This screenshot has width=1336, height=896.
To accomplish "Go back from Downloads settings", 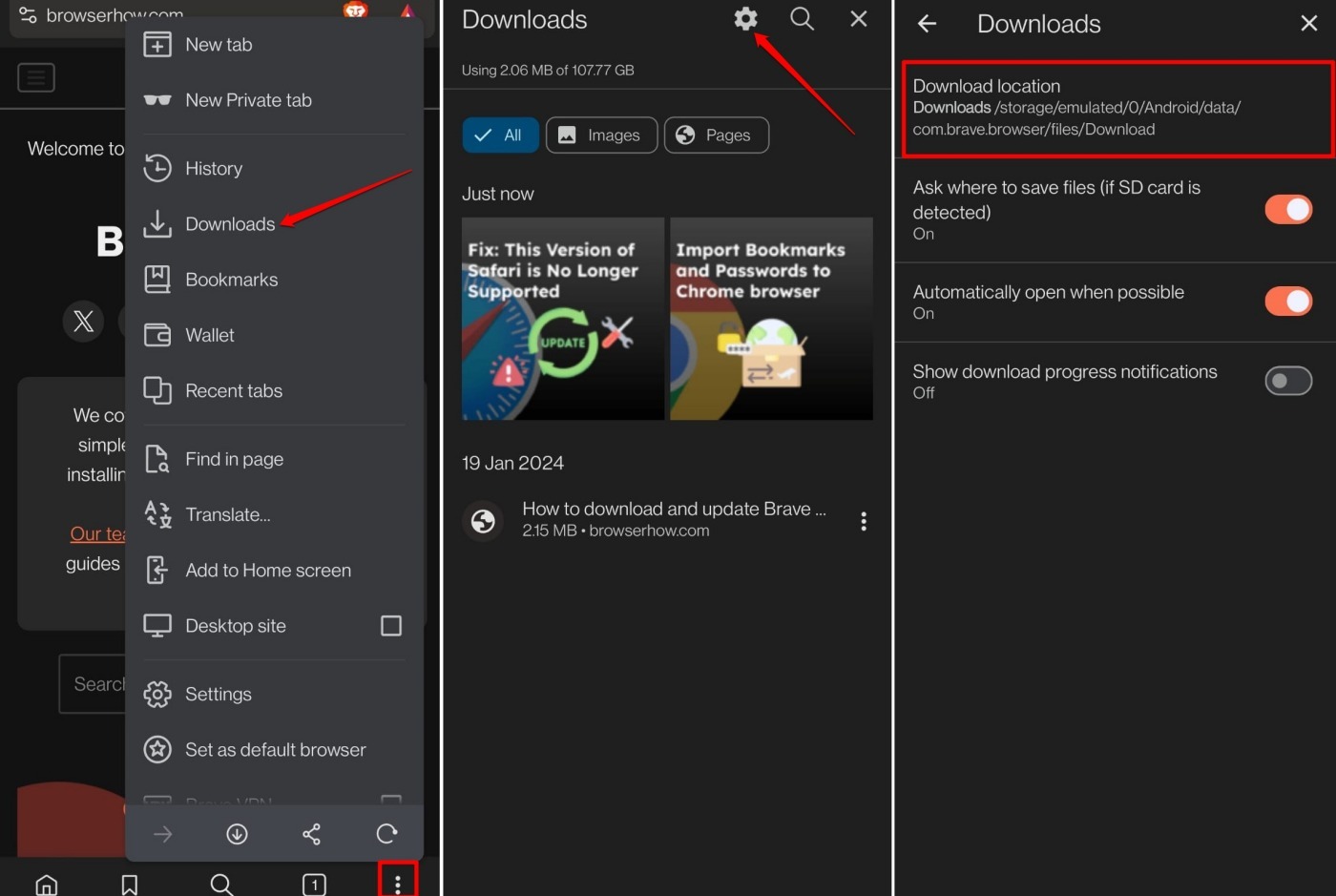I will 927,24.
